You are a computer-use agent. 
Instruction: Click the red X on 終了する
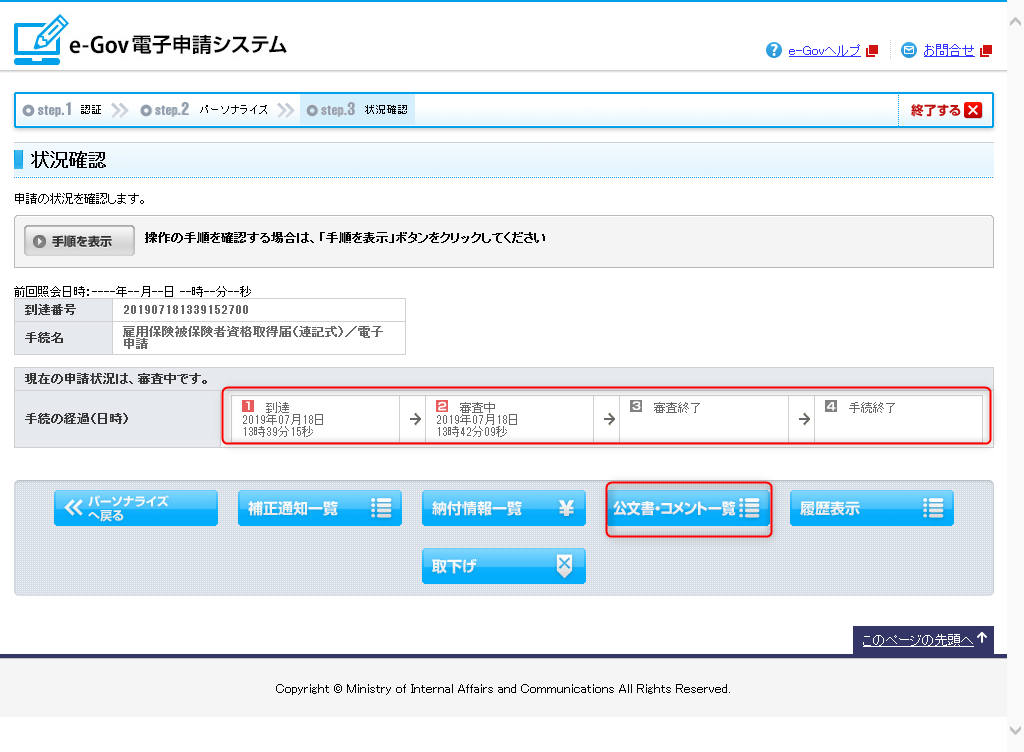point(973,111)
